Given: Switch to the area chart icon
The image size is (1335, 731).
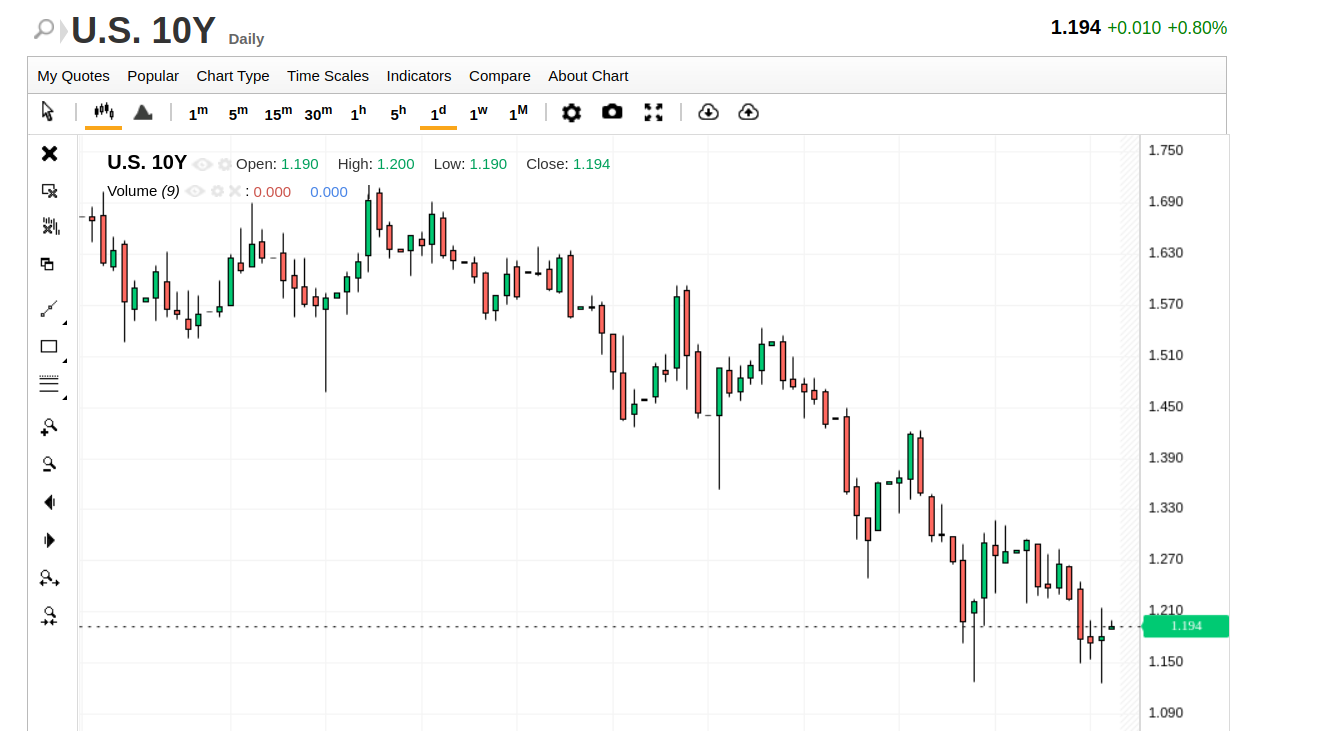Looking at the screenshot, I should coord(143,112).
